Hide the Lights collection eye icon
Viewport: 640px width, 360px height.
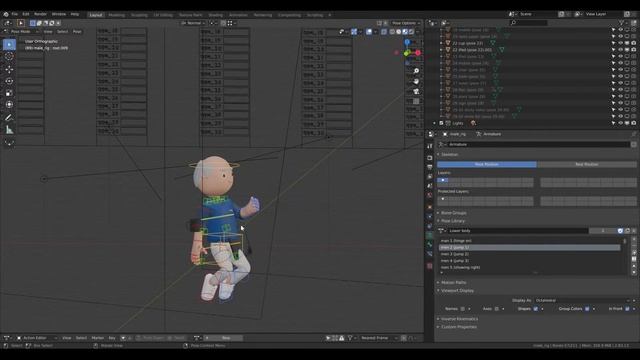tap(620, 123)
